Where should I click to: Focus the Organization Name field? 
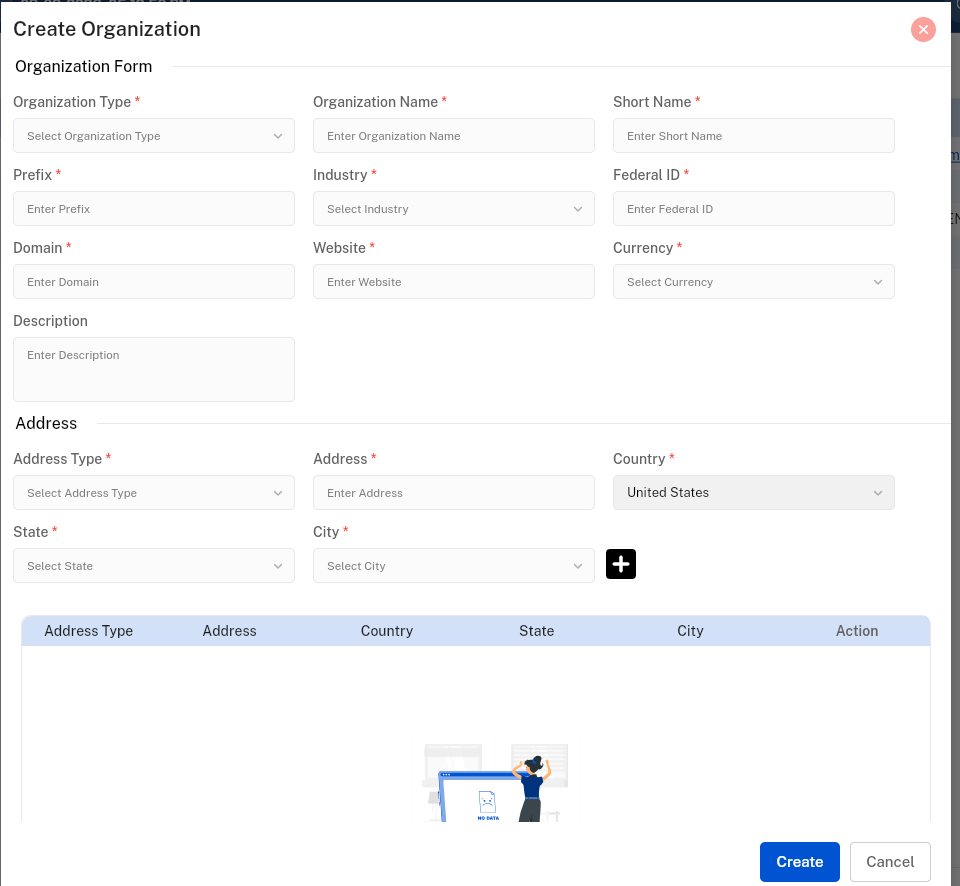(x=454, y=136)
